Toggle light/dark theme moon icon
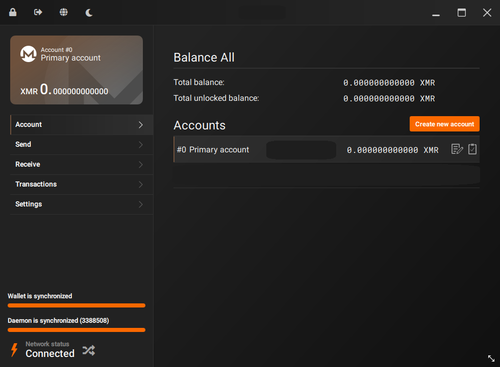Screen dimensions: 500x367 click(89, 13)
